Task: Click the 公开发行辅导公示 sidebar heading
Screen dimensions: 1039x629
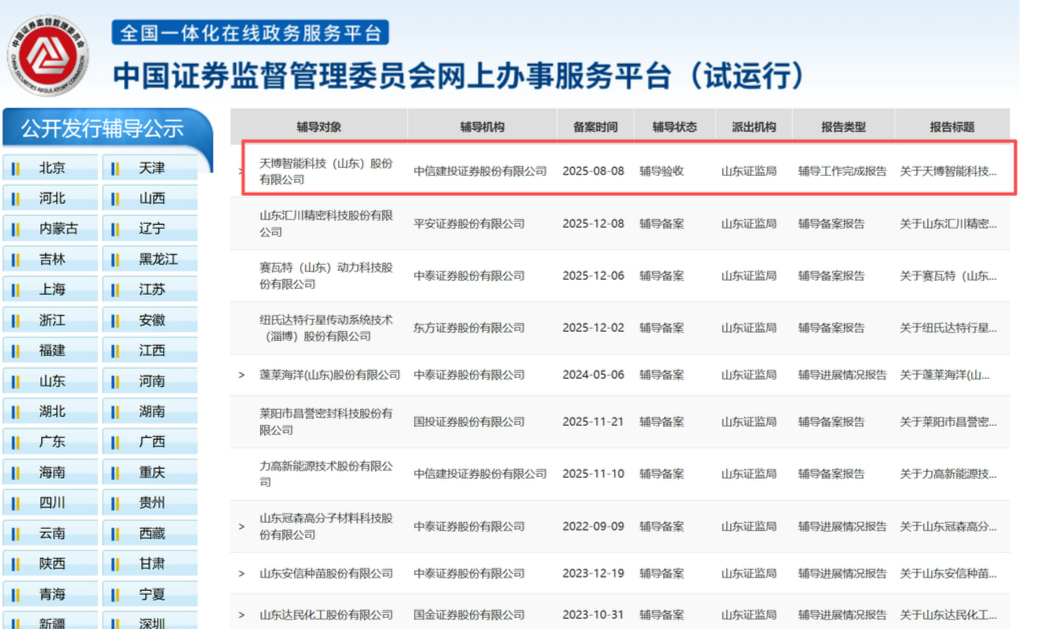Action: [x=103, y=129]
